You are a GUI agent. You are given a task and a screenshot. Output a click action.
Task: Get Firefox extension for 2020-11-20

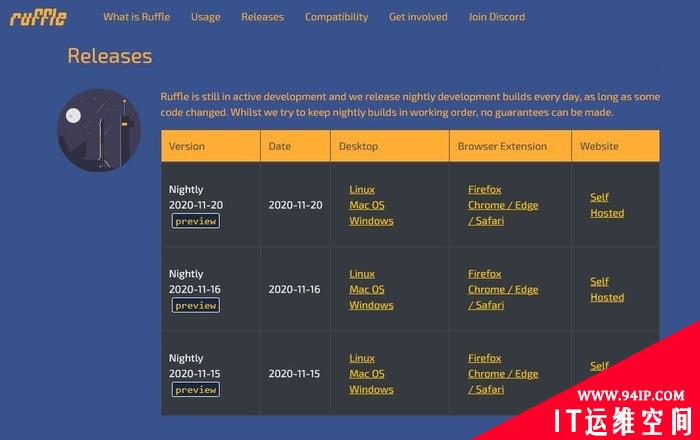pyautogui.click(x=485, y=190)
